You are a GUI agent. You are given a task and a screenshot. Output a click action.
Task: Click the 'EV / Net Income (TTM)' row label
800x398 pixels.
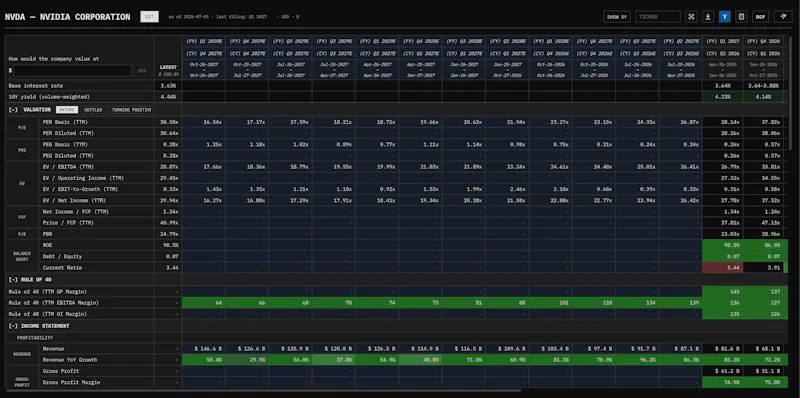point(76,201)
